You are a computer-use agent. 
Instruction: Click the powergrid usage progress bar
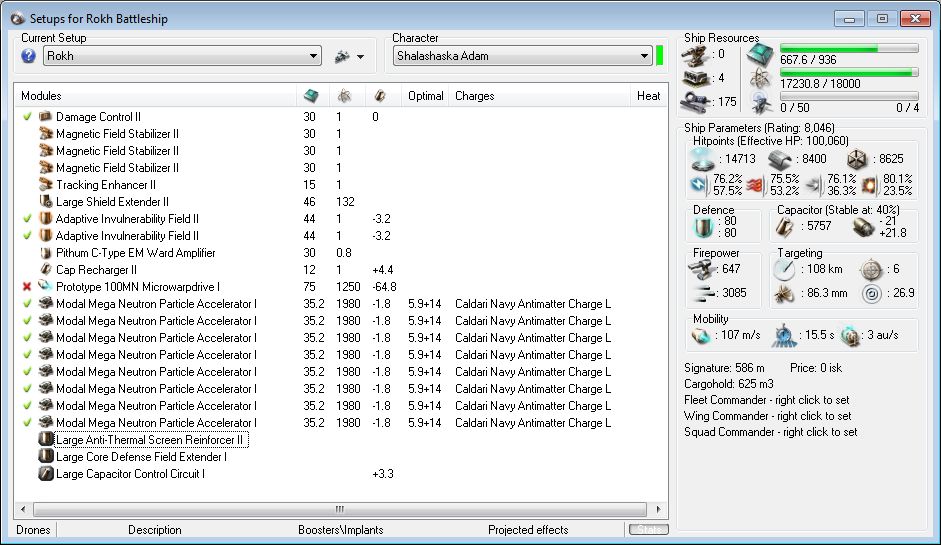[x=849, y=73]
